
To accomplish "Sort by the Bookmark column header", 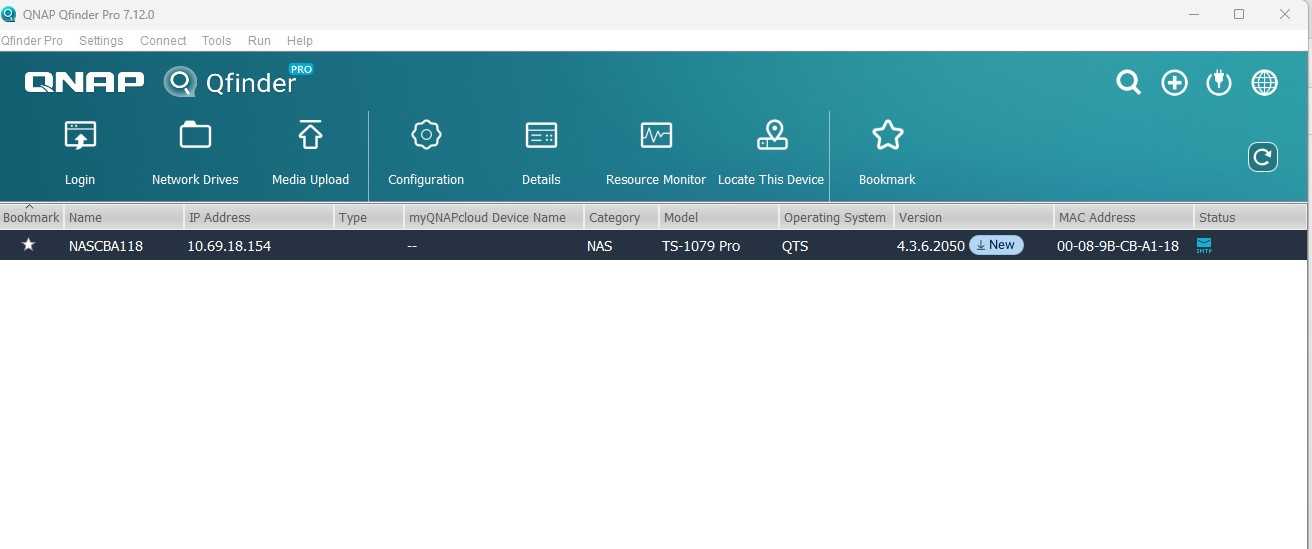I will pos(31,217).
